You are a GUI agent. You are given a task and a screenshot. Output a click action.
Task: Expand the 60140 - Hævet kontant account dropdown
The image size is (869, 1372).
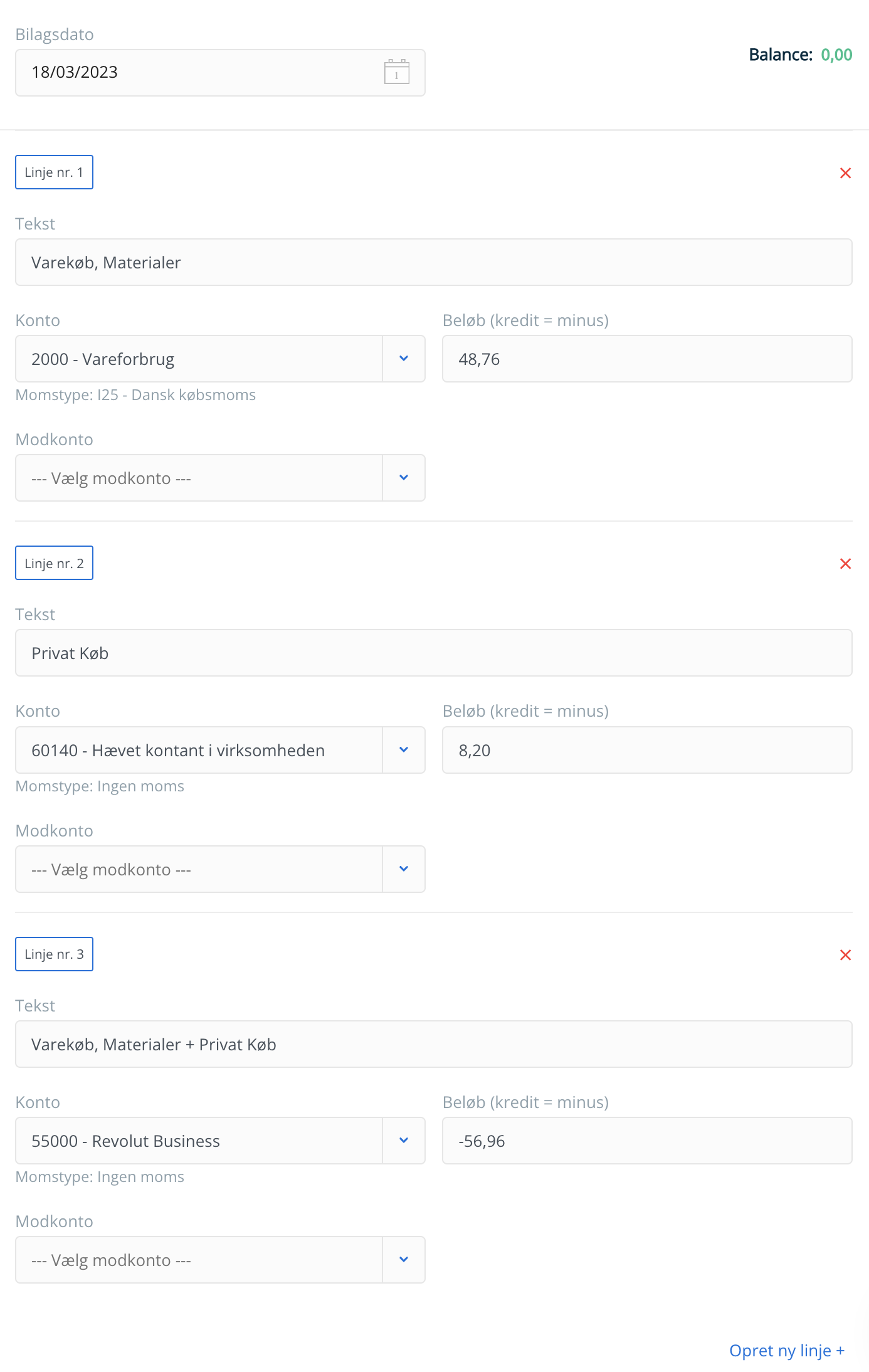[404, 750]
